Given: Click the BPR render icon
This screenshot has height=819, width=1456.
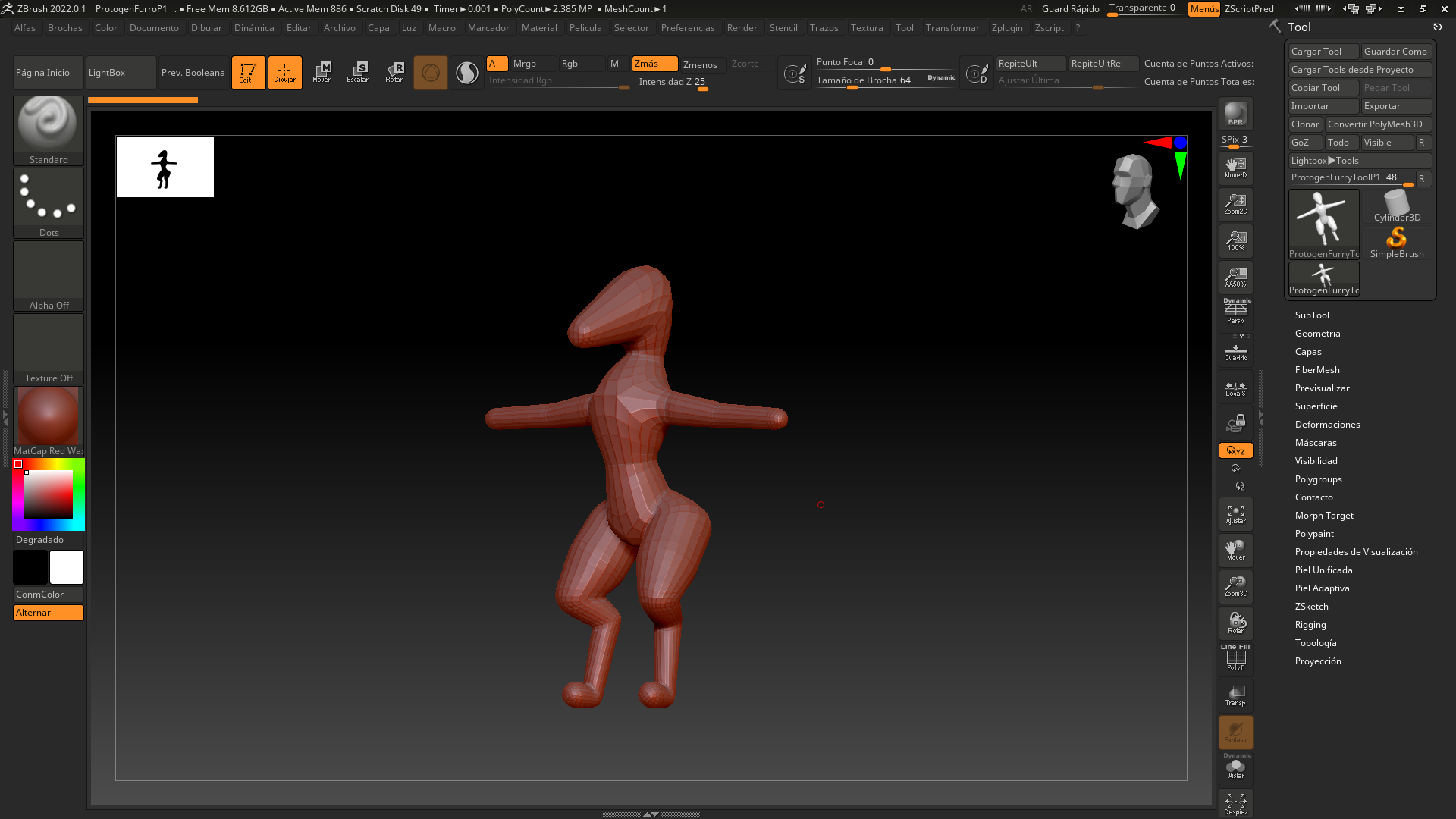Looking at the screenshot, I should [1235, 114].
